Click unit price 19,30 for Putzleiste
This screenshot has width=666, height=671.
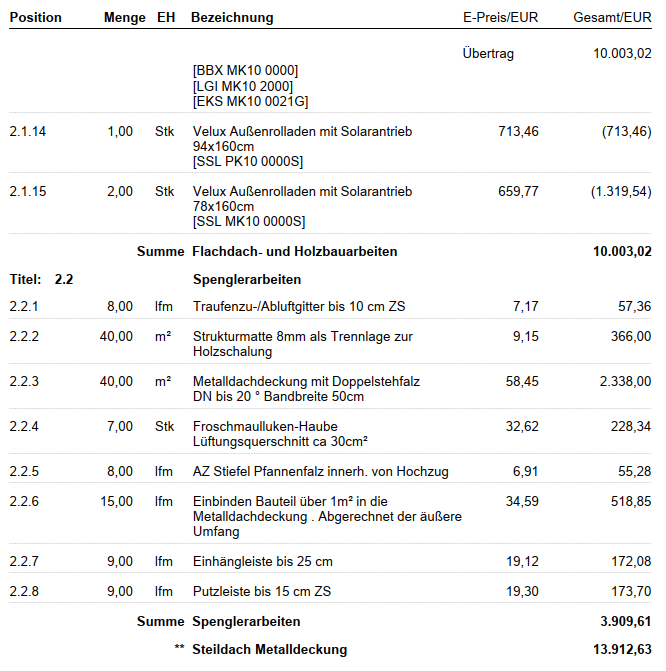coord(522,591)
